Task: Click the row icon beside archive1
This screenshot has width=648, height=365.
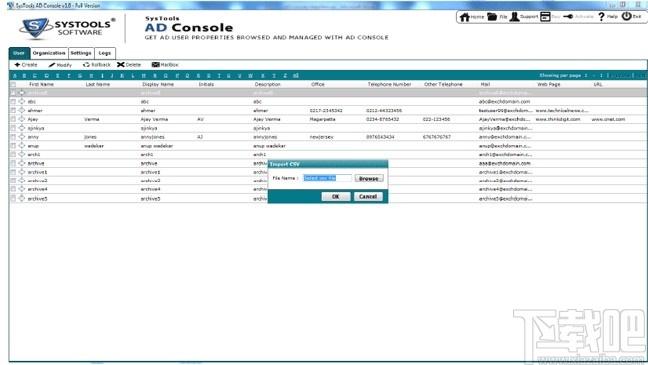Action: [21, 172]
